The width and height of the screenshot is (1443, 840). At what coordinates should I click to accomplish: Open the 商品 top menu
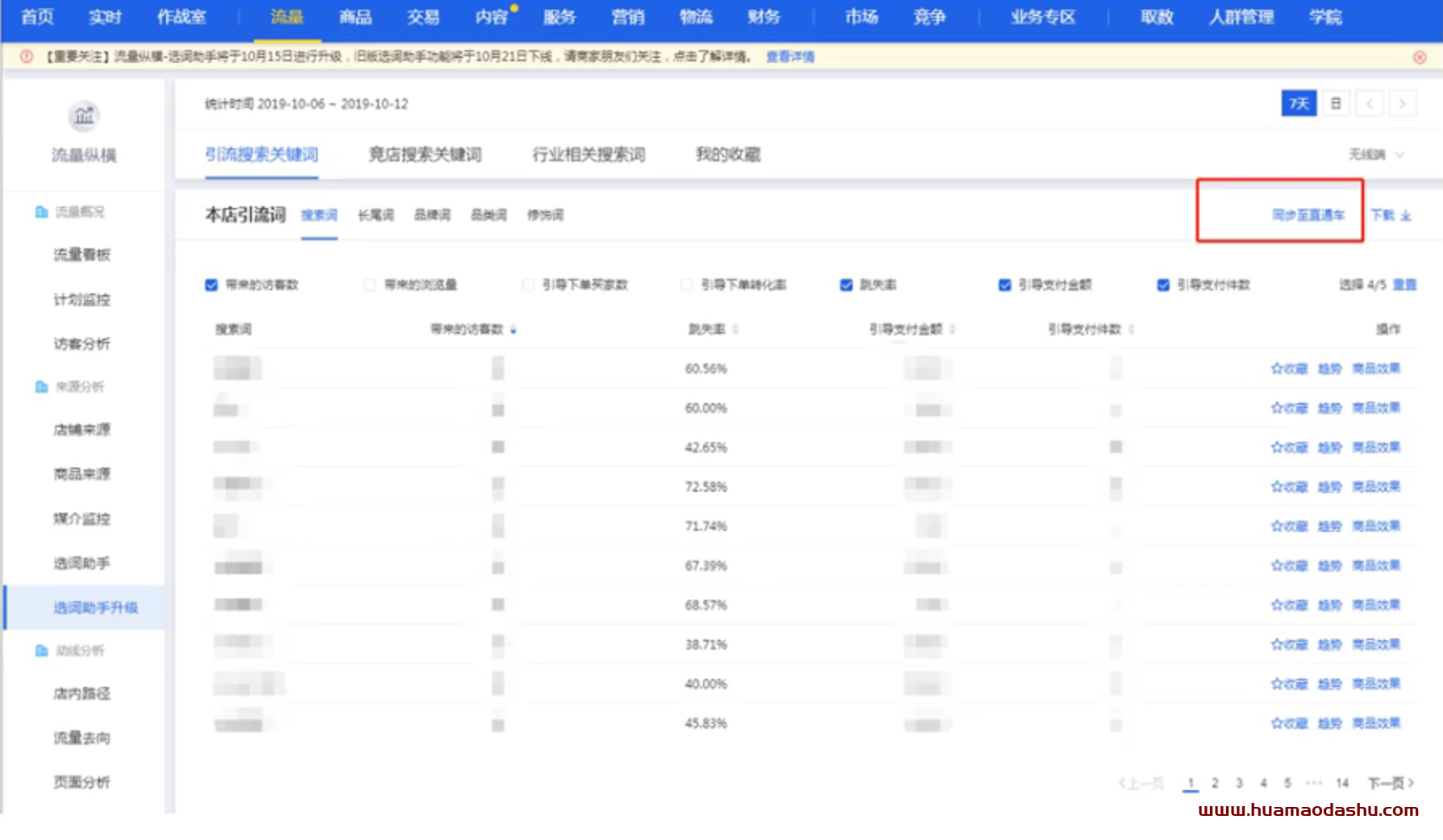pyautogui.click(x=356, y=17)
